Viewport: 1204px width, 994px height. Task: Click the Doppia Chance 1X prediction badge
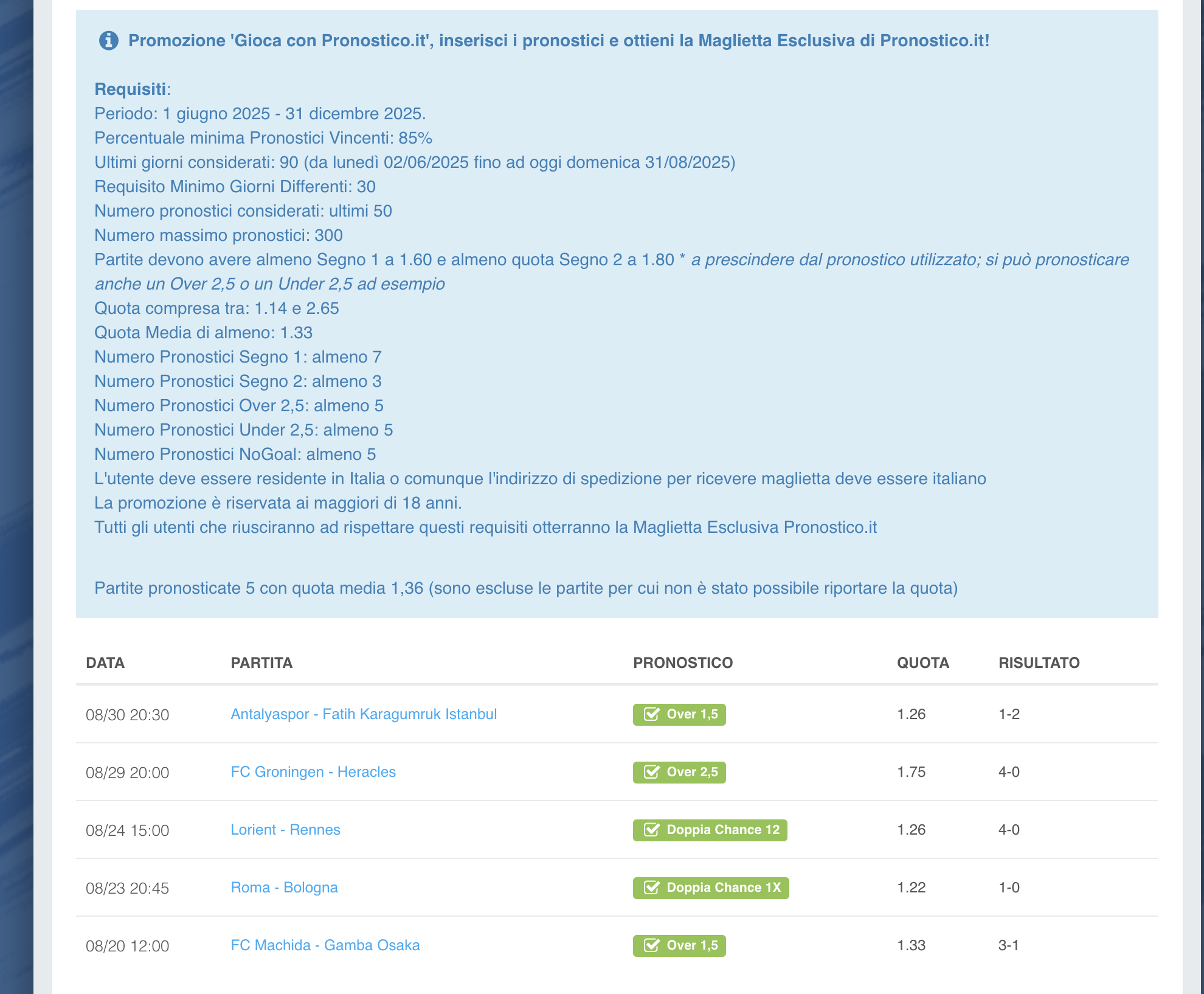711,888
